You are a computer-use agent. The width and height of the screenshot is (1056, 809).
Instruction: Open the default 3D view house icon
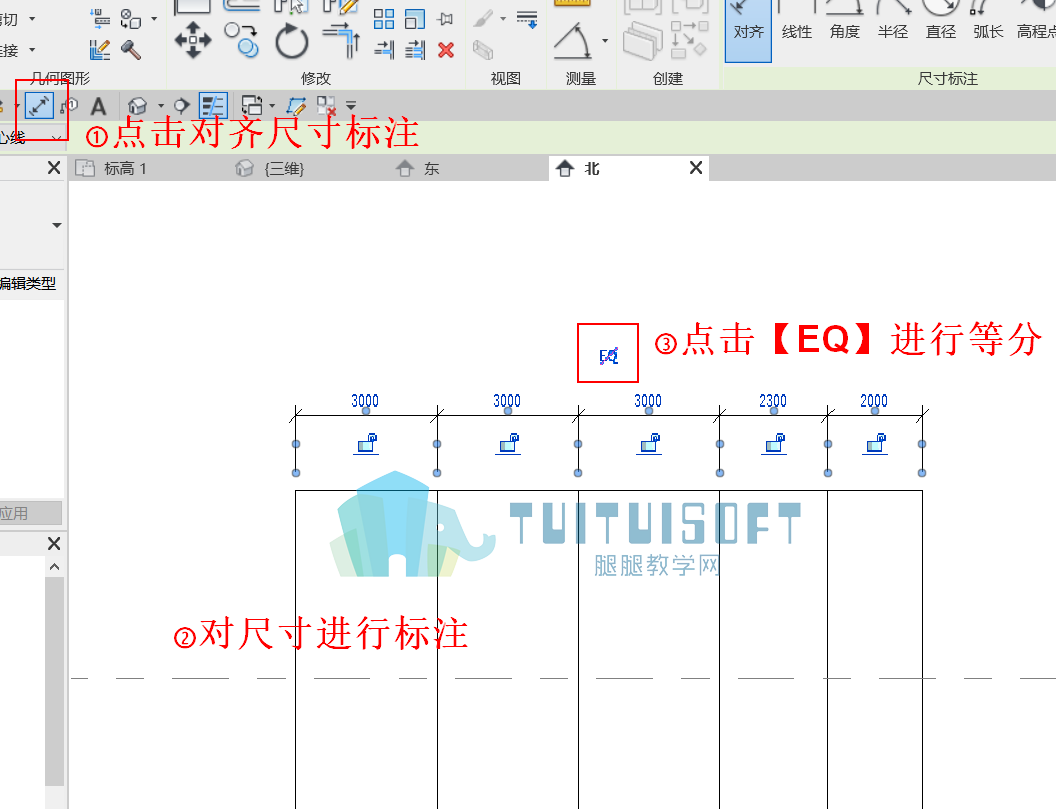(x=137, y=106)
